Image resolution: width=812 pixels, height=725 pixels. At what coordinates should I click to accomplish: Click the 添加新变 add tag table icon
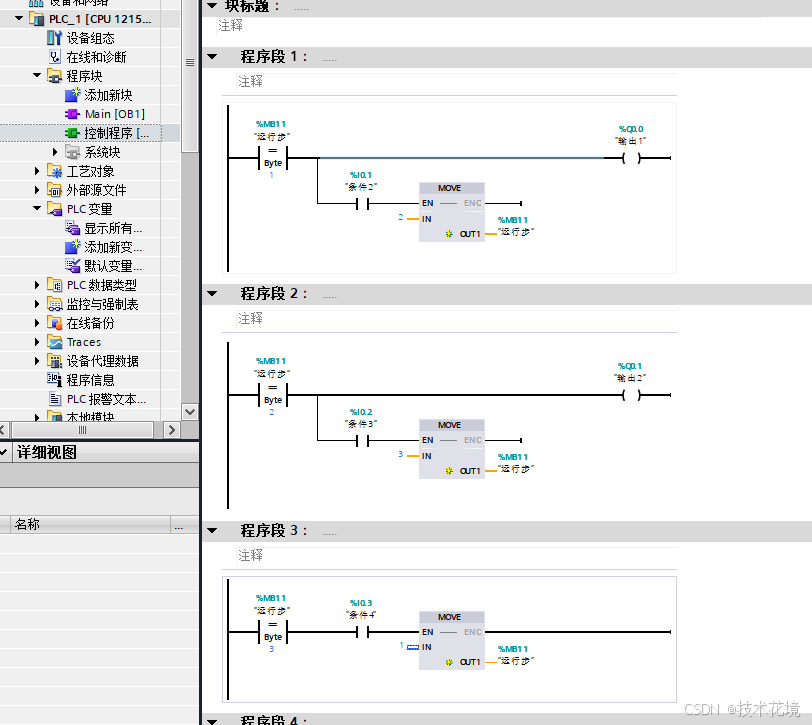(72, 247)
